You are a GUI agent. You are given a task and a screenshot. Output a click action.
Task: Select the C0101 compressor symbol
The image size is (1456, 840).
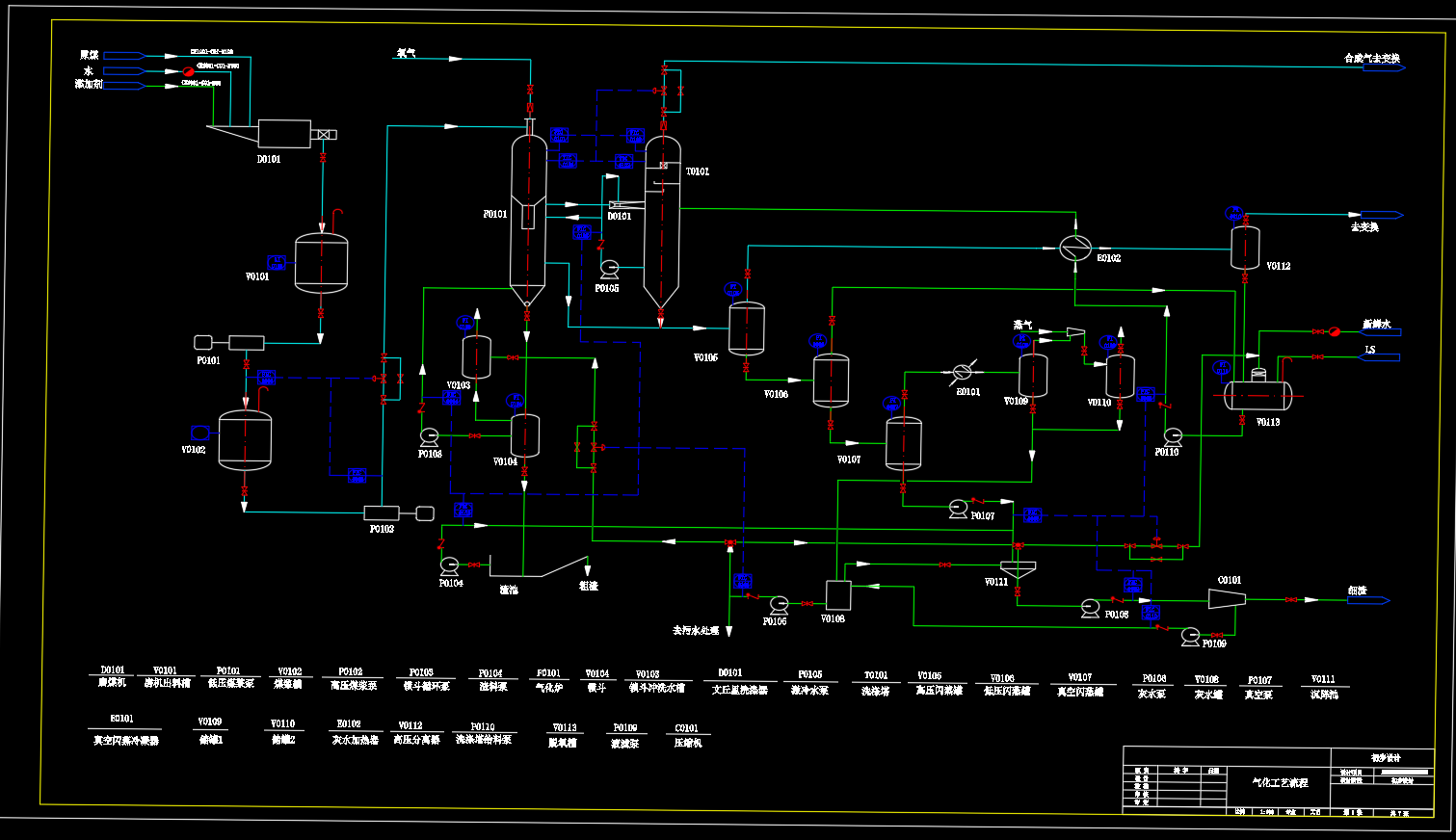pyautogui.click(x=1227, y=599)
